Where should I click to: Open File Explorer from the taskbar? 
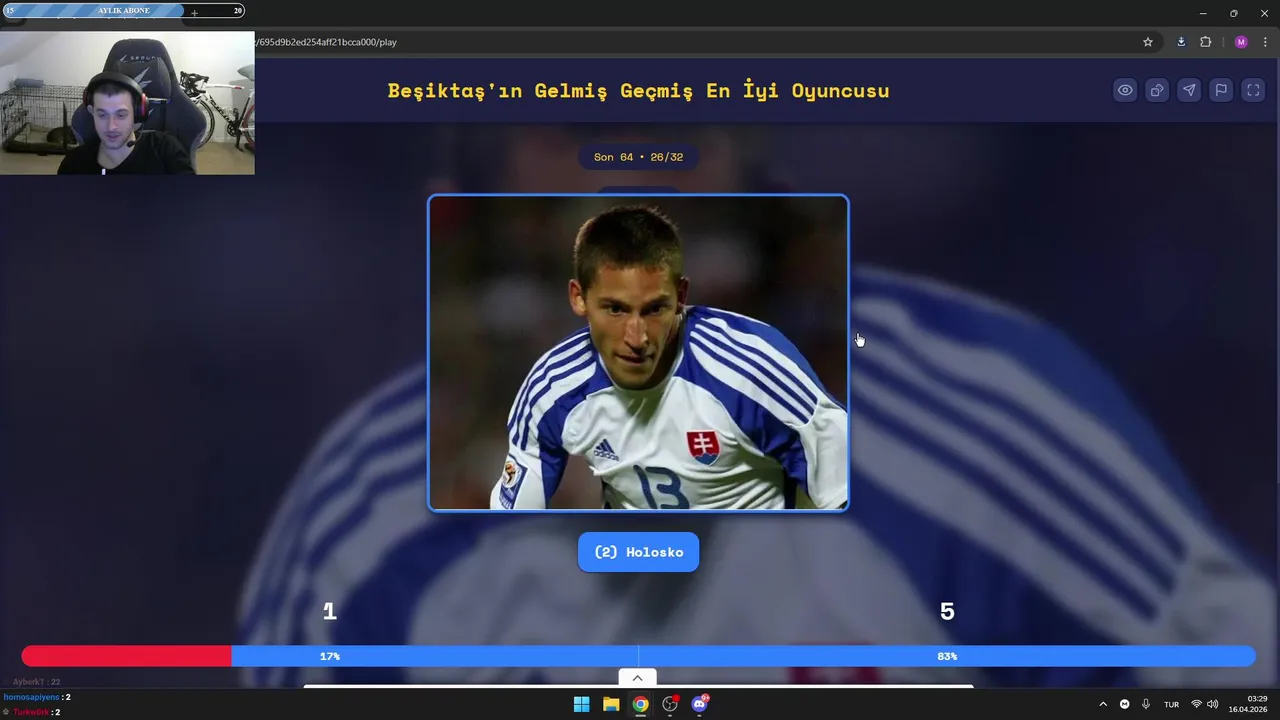tap(611, 704)
